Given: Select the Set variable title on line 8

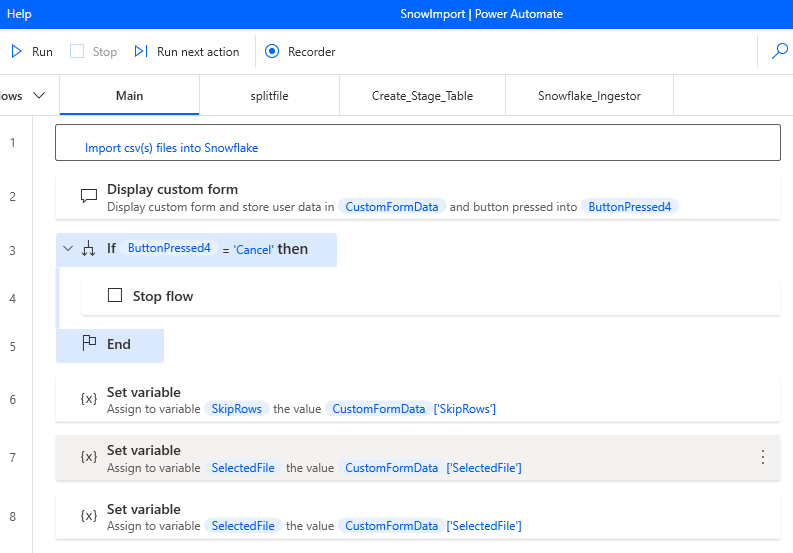Looking at the screenshot, I should 144,509.
